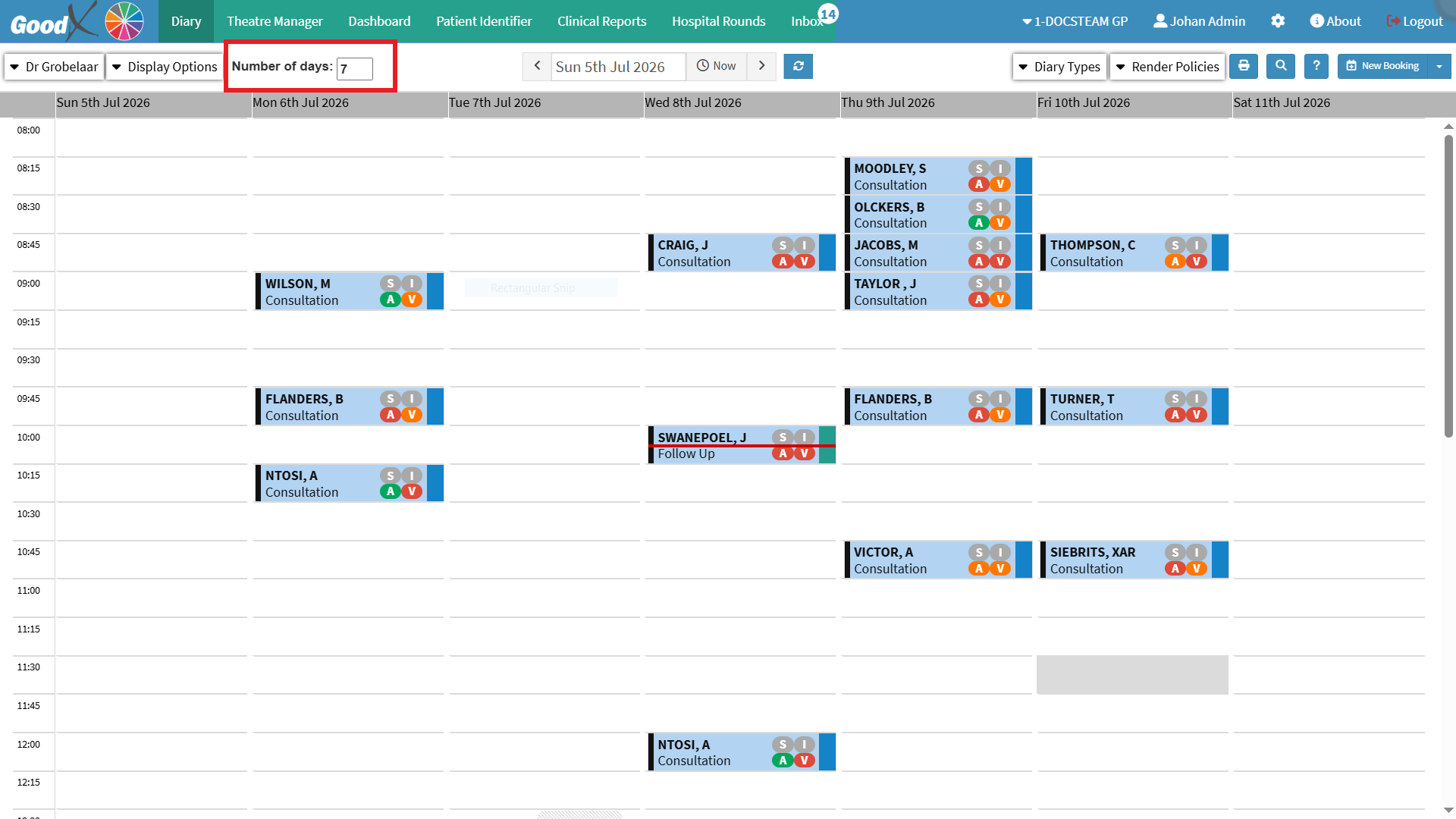The image size is (1456, 819).
Task: Open the Theatre Manager tab
Action: [x=275, y=21]
